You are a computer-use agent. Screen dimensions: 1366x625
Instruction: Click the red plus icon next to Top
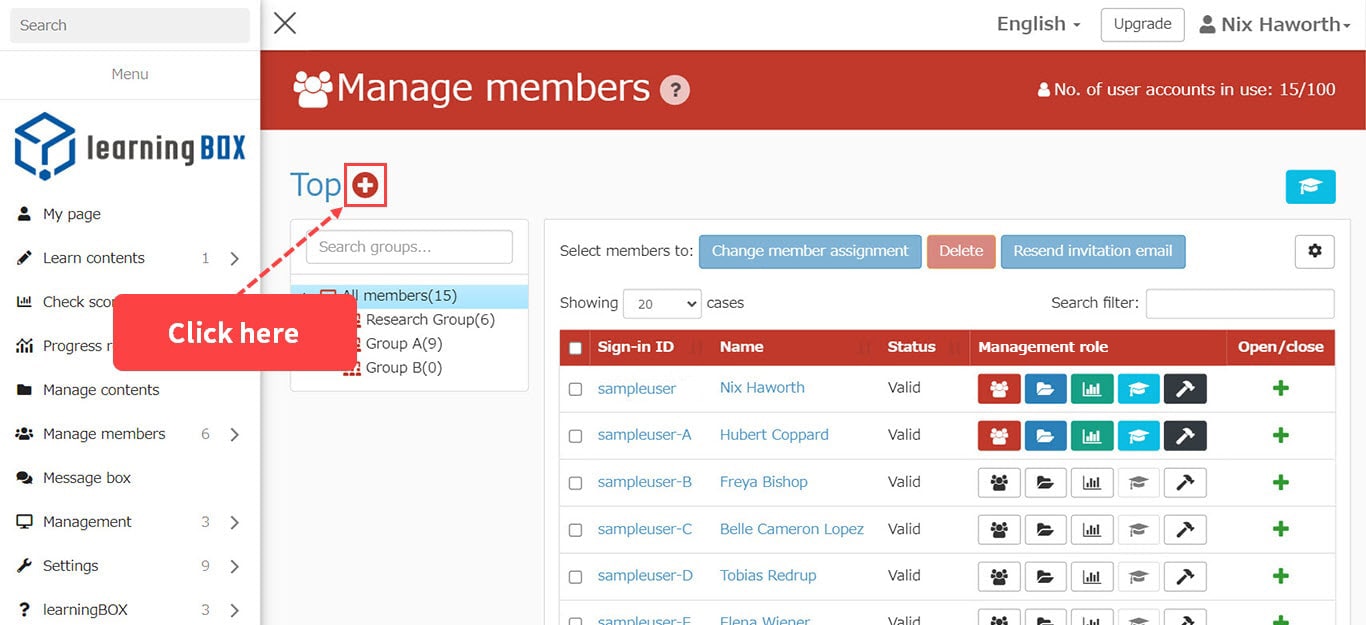tap(365, 186)
